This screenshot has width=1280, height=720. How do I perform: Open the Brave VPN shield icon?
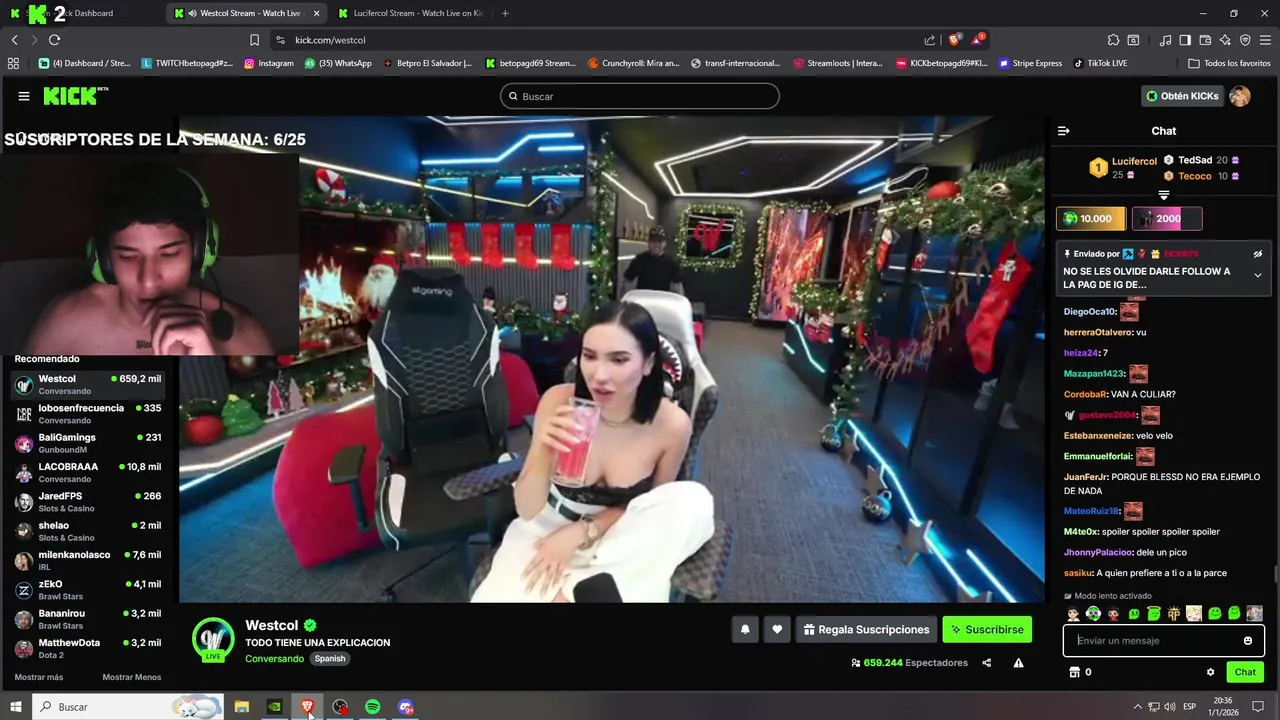tap(1245, 40)
